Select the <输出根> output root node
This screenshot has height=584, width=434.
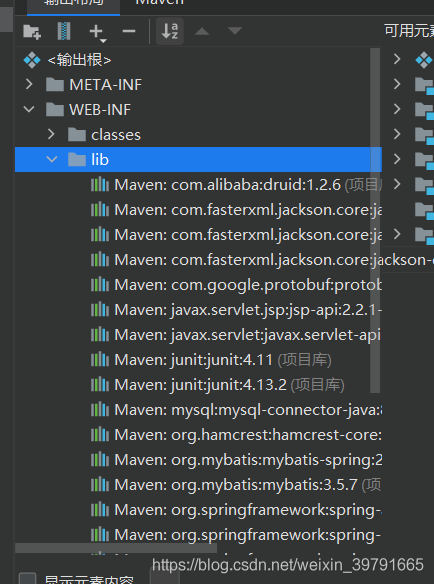[79, 60]
